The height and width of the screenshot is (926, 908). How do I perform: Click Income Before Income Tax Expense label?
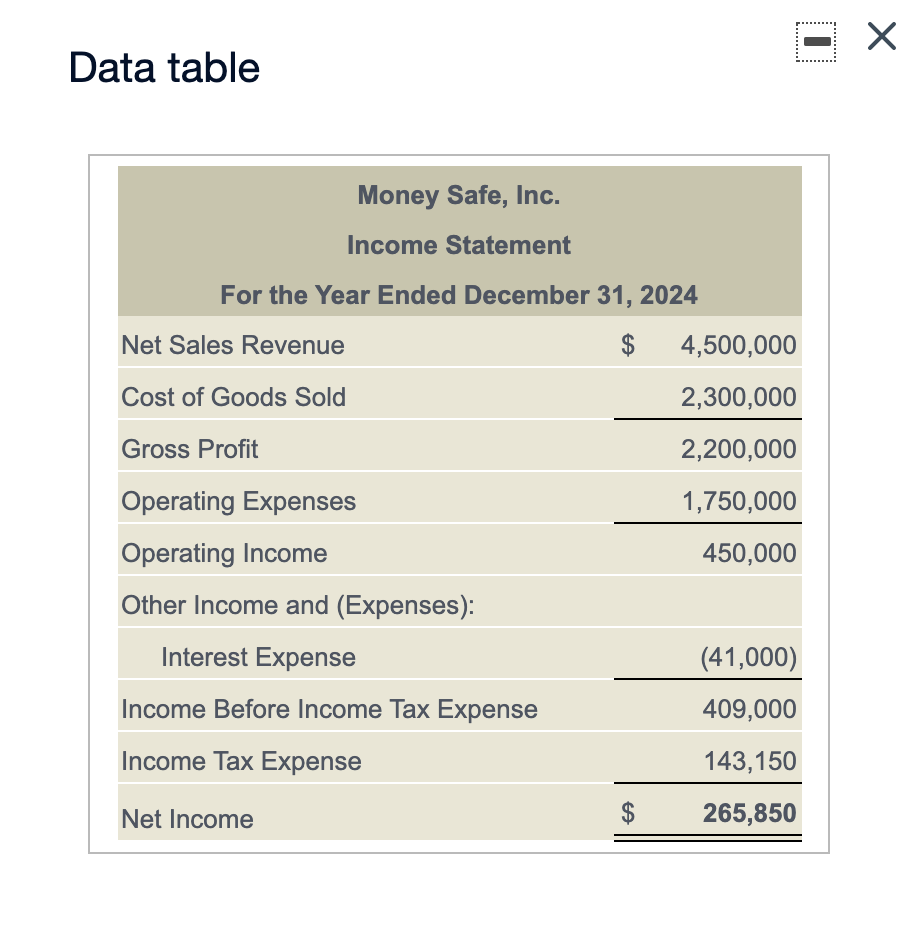pyautogui.click(x=329, y=709)
